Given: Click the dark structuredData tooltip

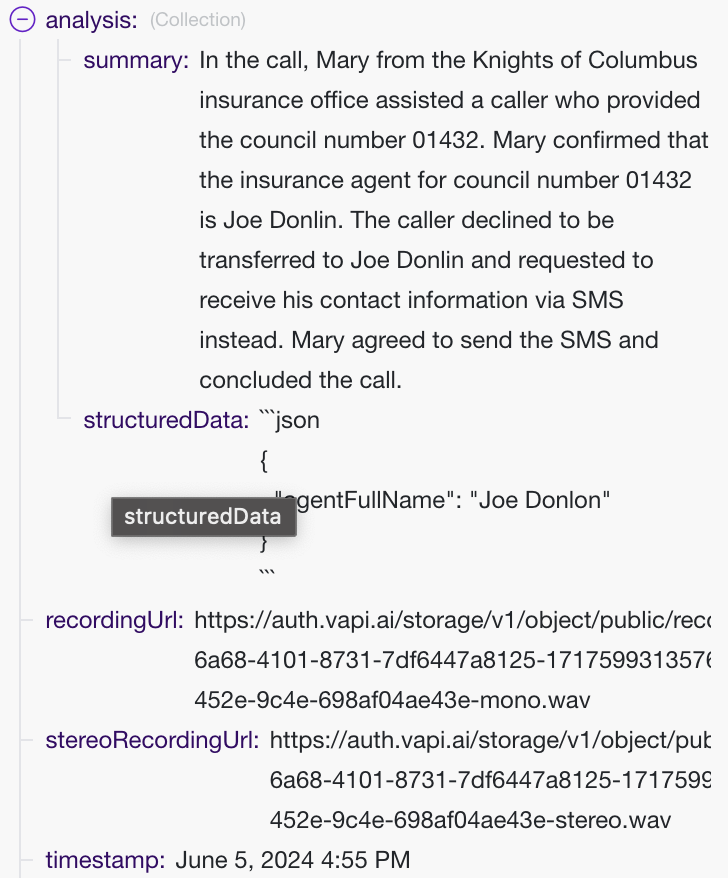Looking at the screenshot, I should tap(203, 517).
